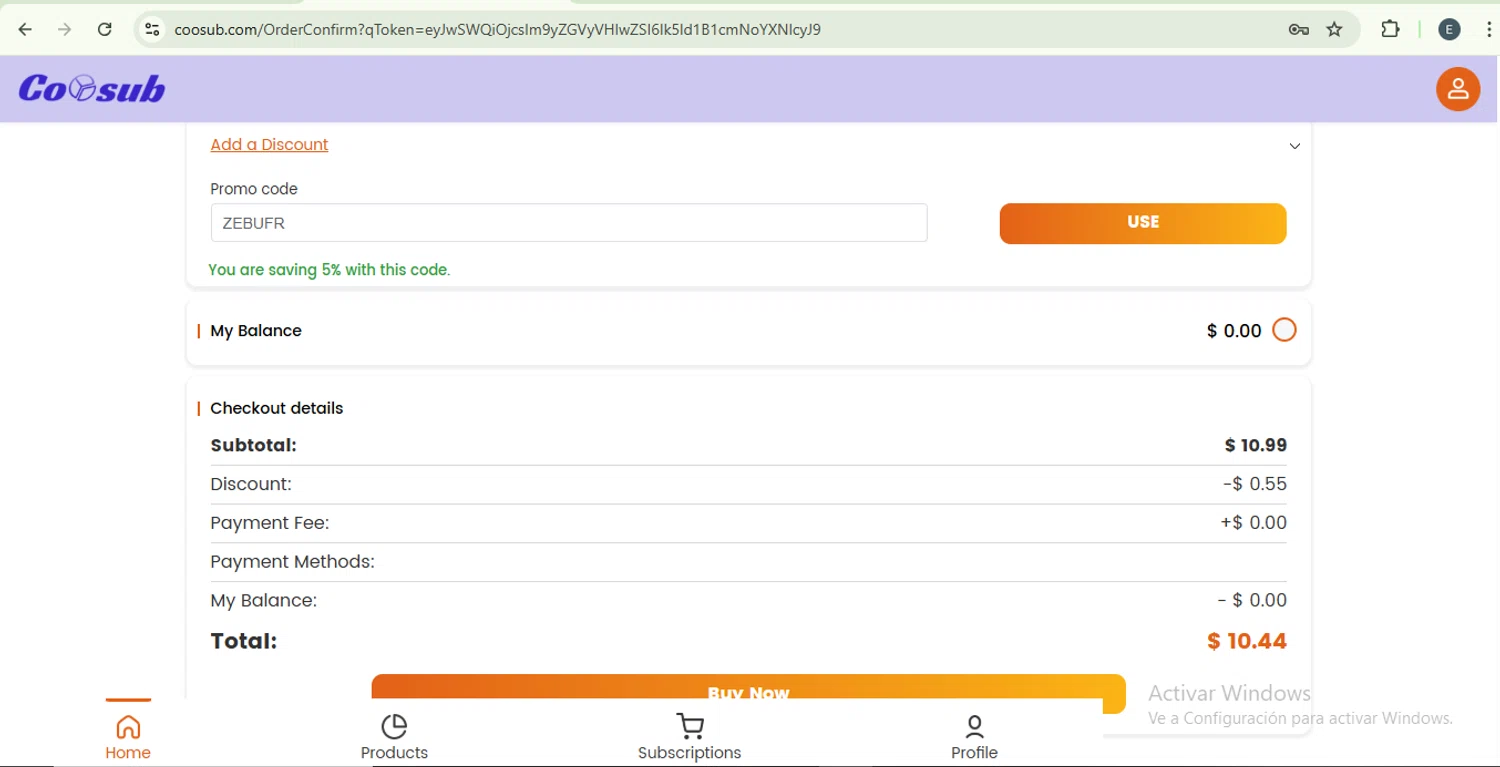The image size is (1500, 767).
Task: Click the Buy Now button
Action: (748, 687)
